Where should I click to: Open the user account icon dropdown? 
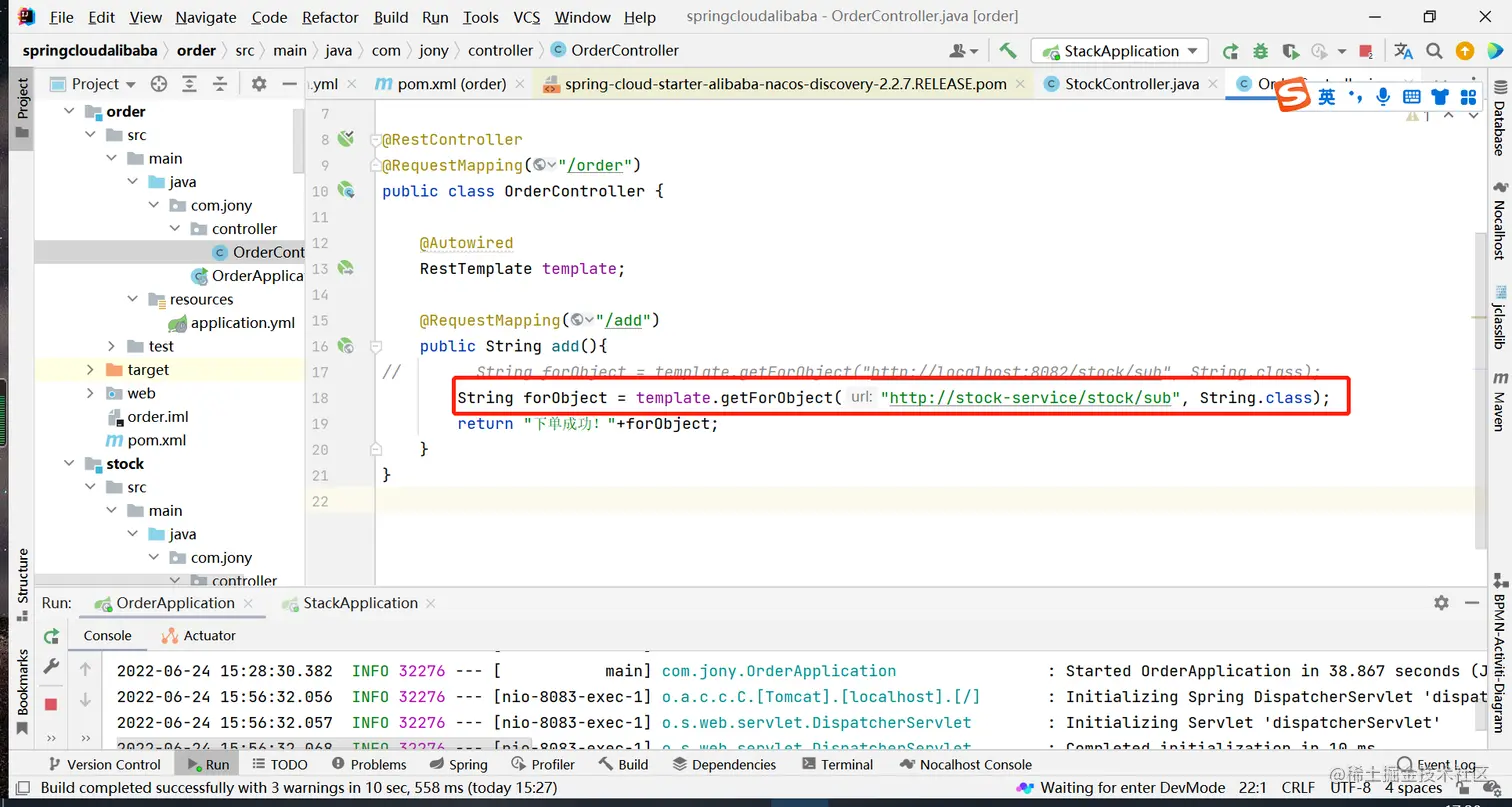pos(964,51)
